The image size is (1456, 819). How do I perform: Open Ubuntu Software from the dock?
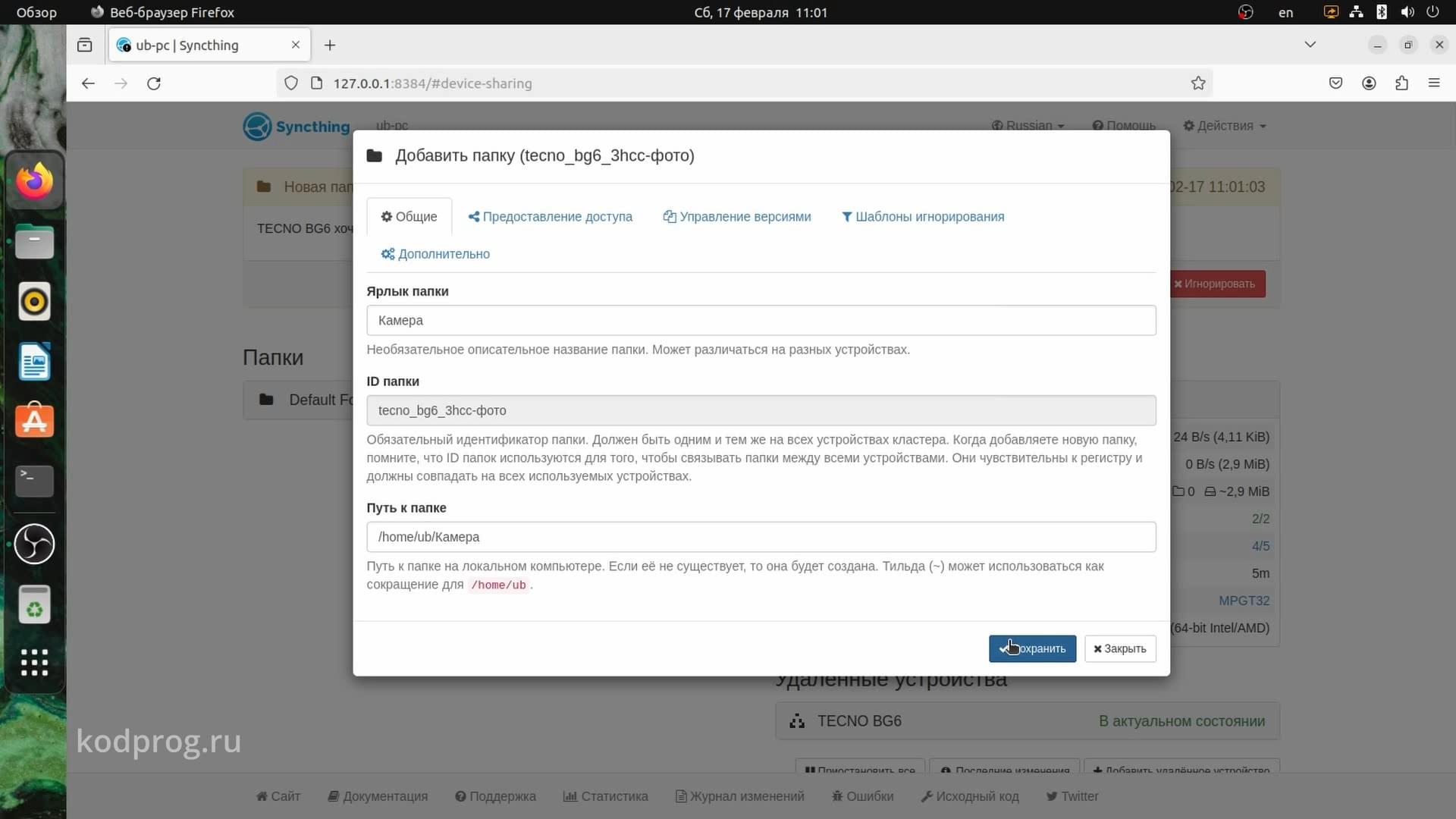pyautogui.click(x=34, y=421)
